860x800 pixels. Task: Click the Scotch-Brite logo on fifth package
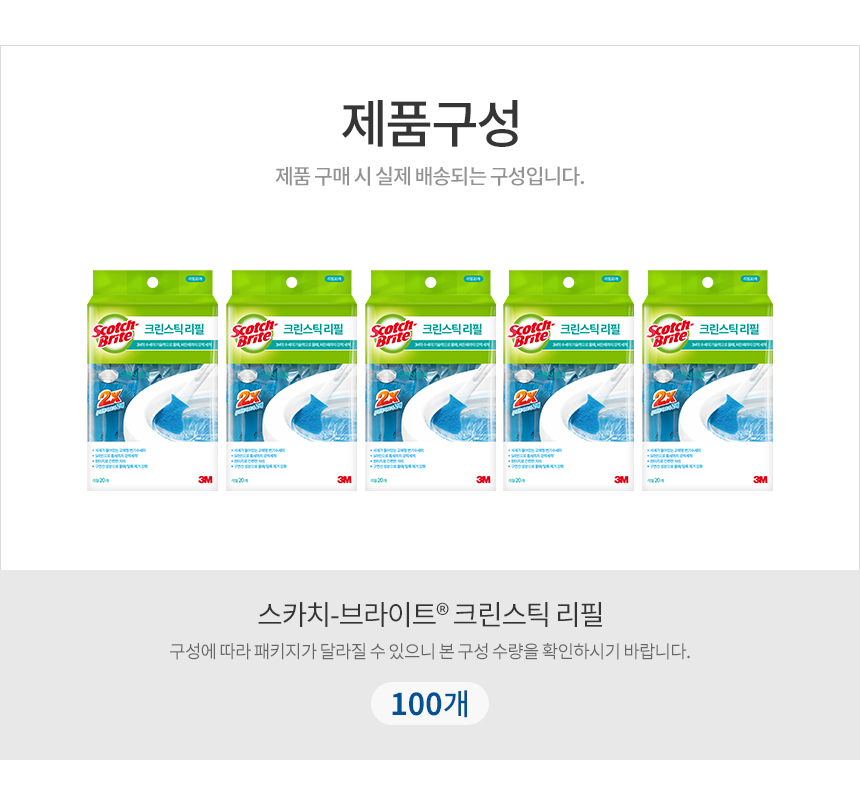pos(670,332)
